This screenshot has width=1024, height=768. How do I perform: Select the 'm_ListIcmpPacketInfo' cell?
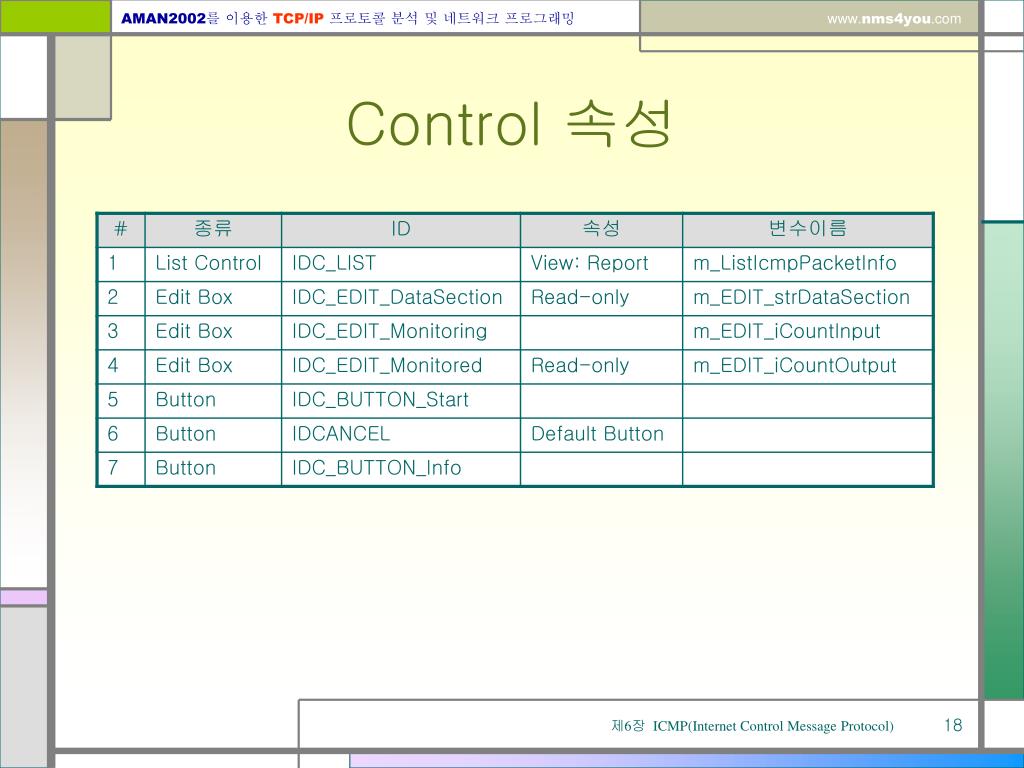807,263
